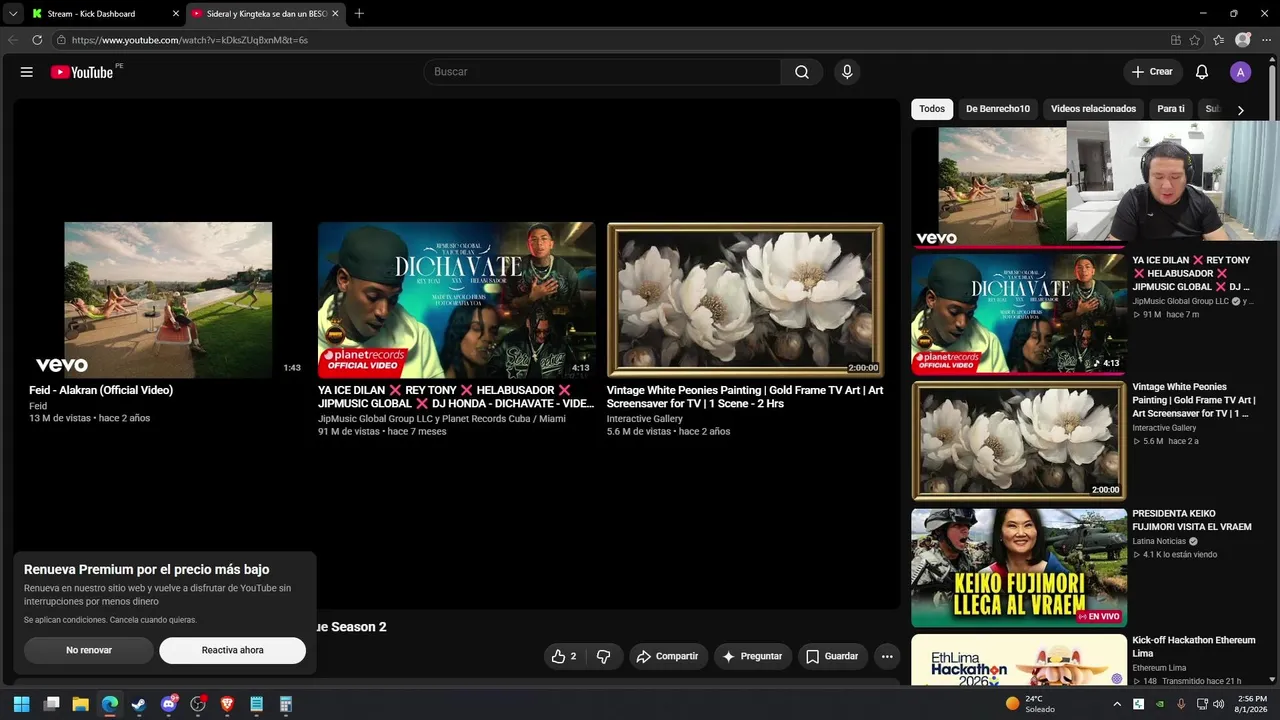1280x720 pixels.
Task: Close the YouTube Sideral y Kingteka tab
Action: click(x=335, y=14)
